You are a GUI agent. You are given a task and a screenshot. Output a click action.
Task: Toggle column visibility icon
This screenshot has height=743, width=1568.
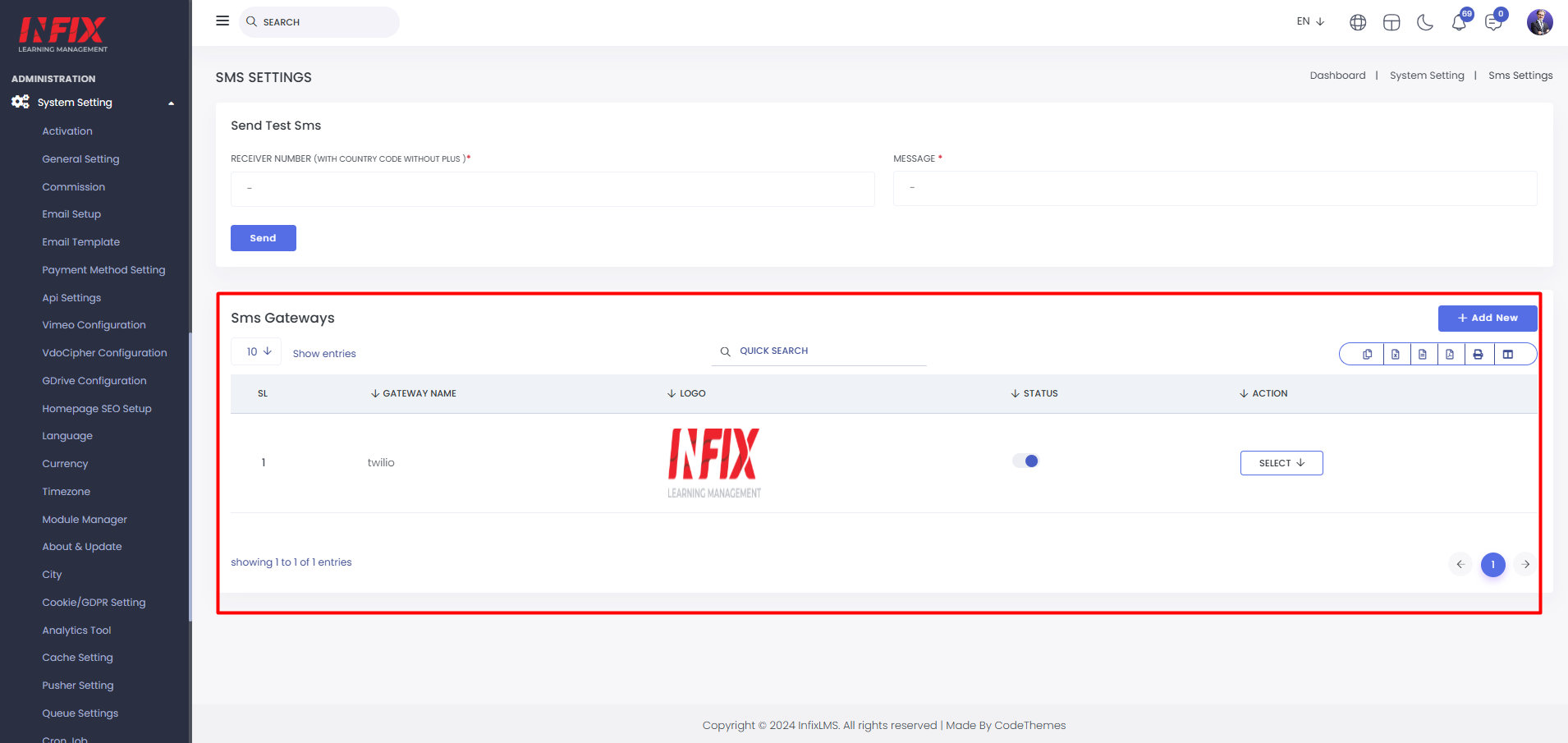click(x=1508, y=354)
